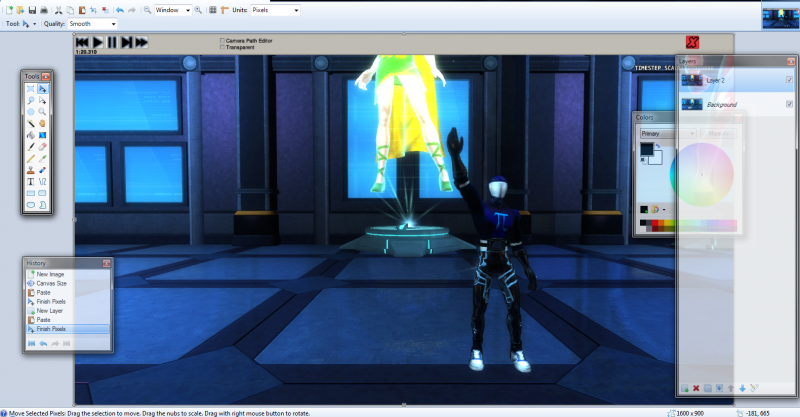This screenshot has height=417, width=800.
Task: Select 'New Image' in History list
Action: coord(68,274)
